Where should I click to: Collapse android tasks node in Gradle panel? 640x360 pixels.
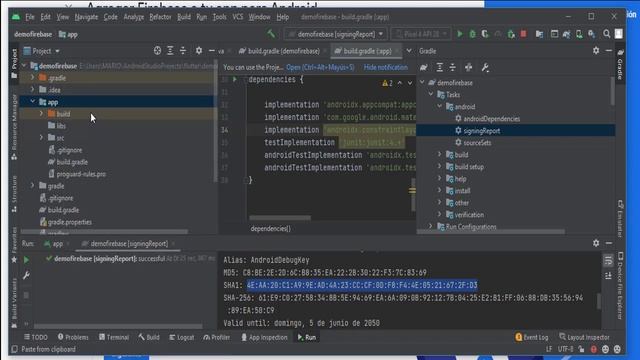(x=440, y=107)
